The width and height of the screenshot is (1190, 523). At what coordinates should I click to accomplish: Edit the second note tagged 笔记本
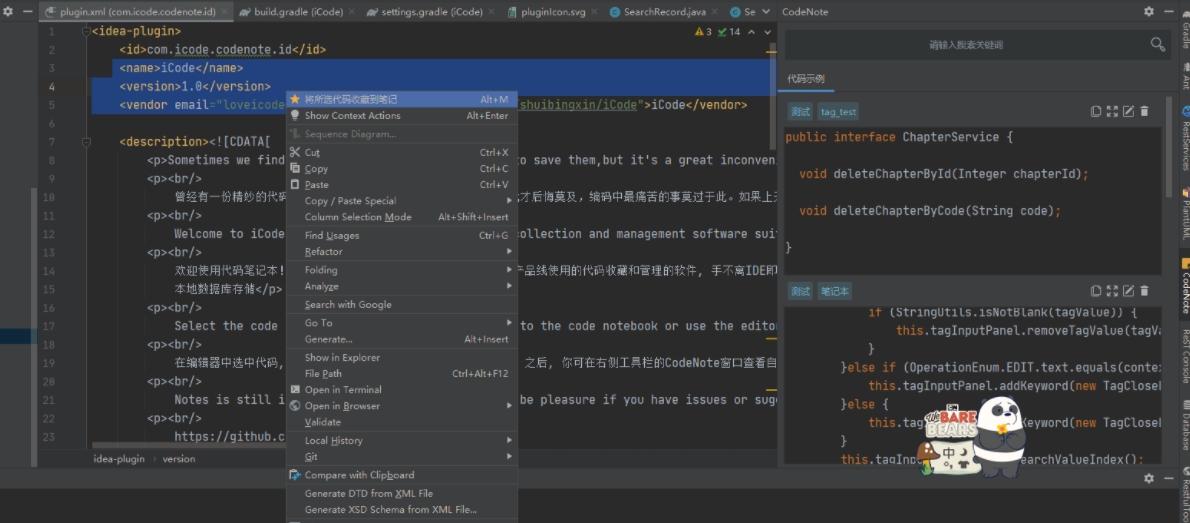coord(1128,291)
